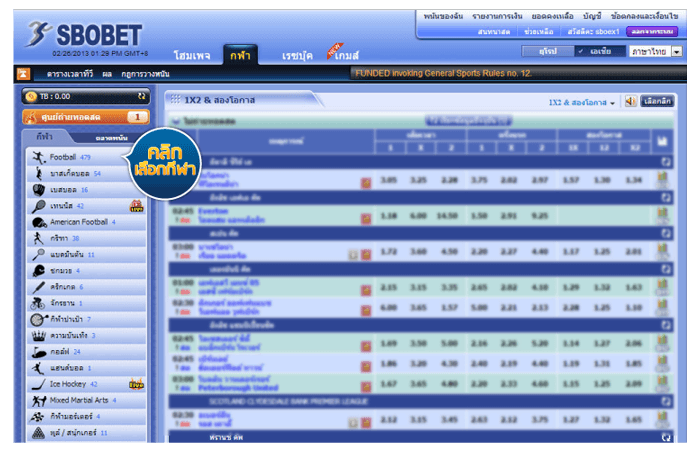Select odds 1.18 for Everton
700x450 pixels.
tap(388, 216)
